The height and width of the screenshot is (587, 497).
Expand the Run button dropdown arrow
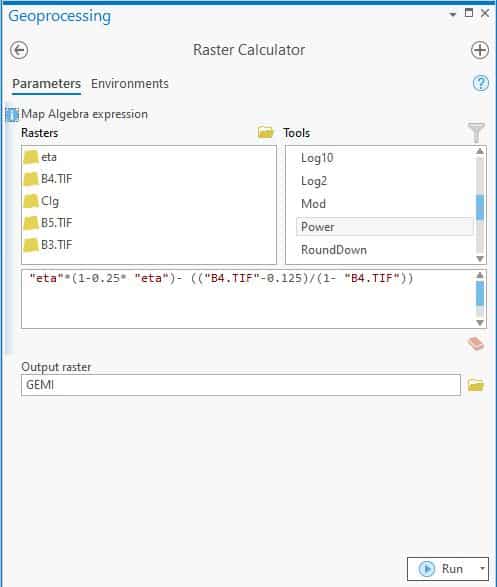482,568
